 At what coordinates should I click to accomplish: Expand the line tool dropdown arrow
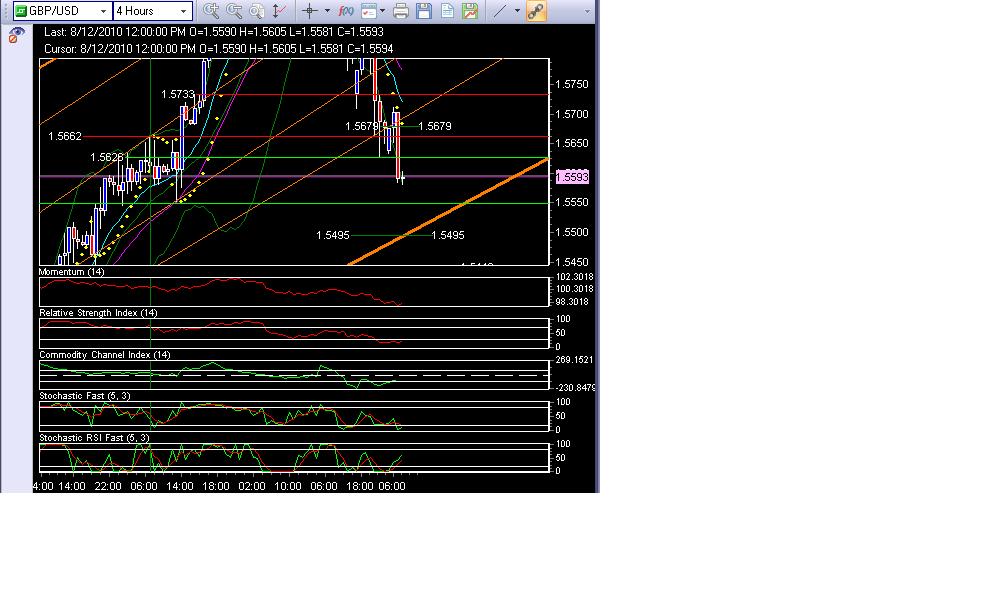[x=517, y=11]
